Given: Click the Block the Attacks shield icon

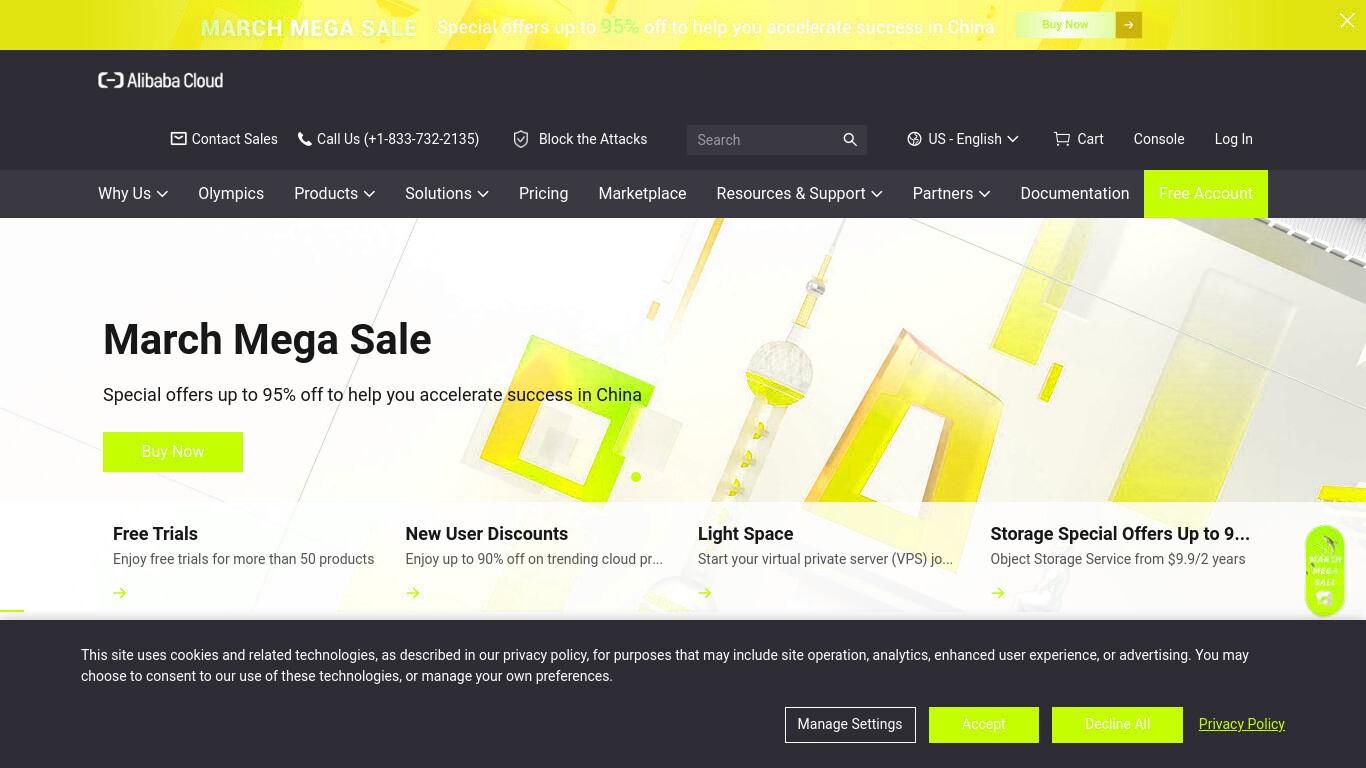Looking at the screenshot, I should pyautogui.click(x=521, y=139).
